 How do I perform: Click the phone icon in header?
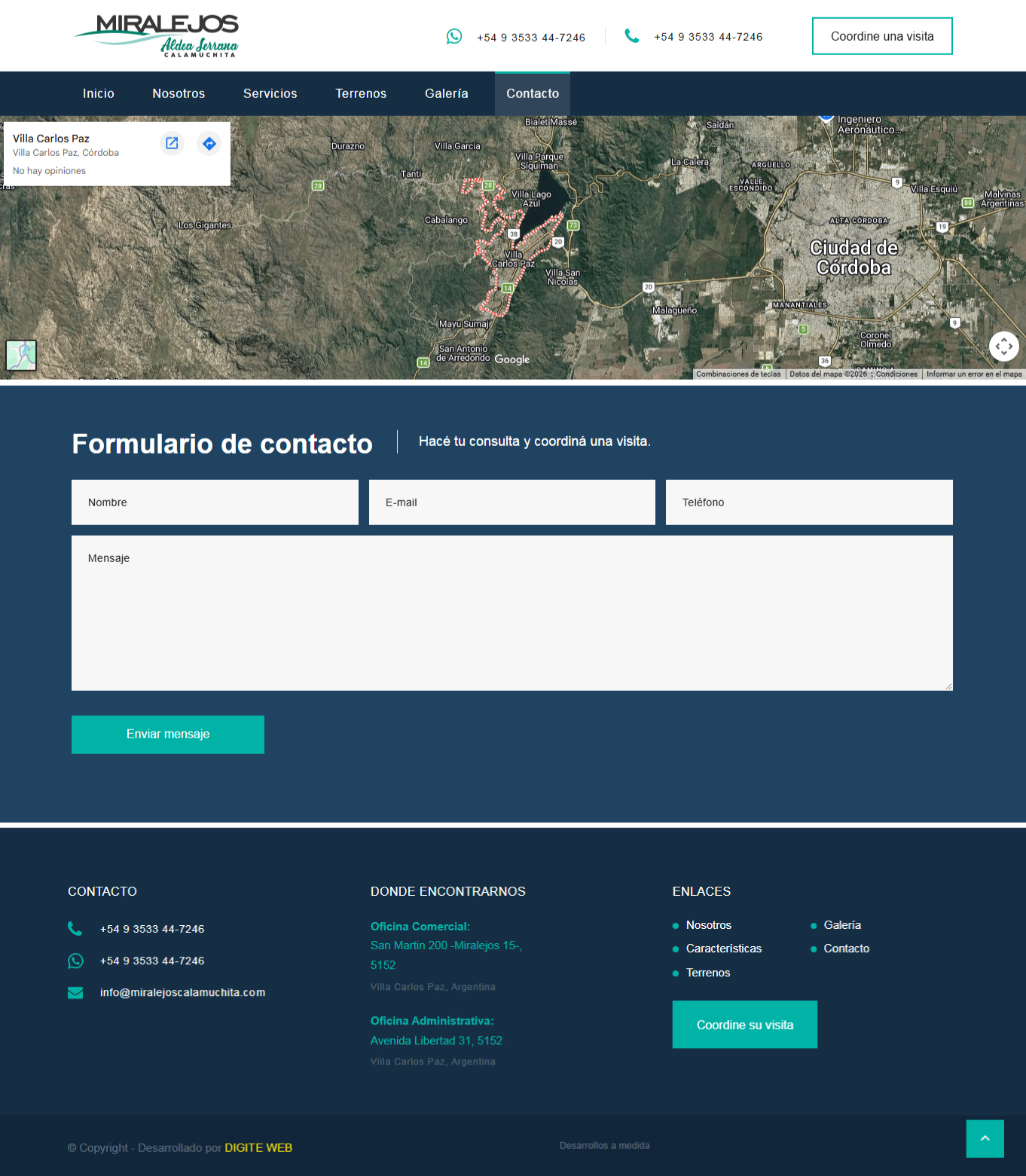click(632, 35)
